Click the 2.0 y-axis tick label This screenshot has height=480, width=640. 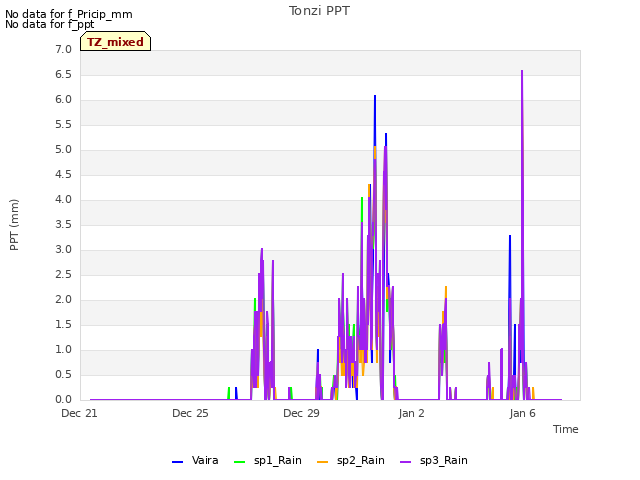click(63, 300)
